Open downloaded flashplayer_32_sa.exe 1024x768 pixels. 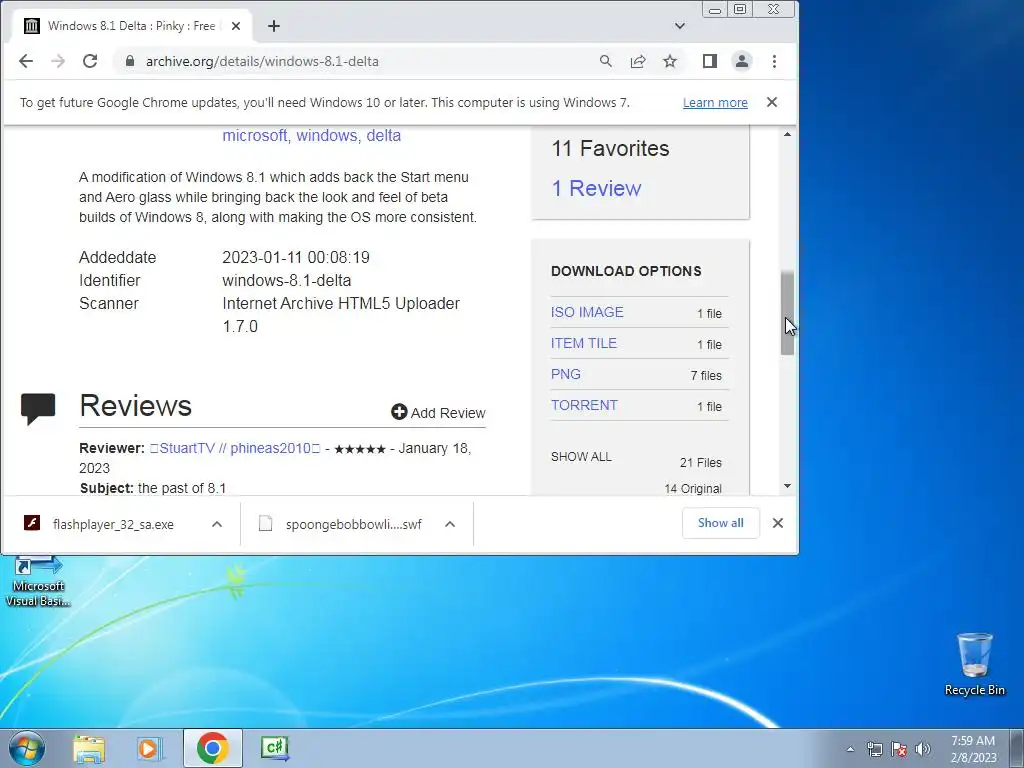(113, 524)
